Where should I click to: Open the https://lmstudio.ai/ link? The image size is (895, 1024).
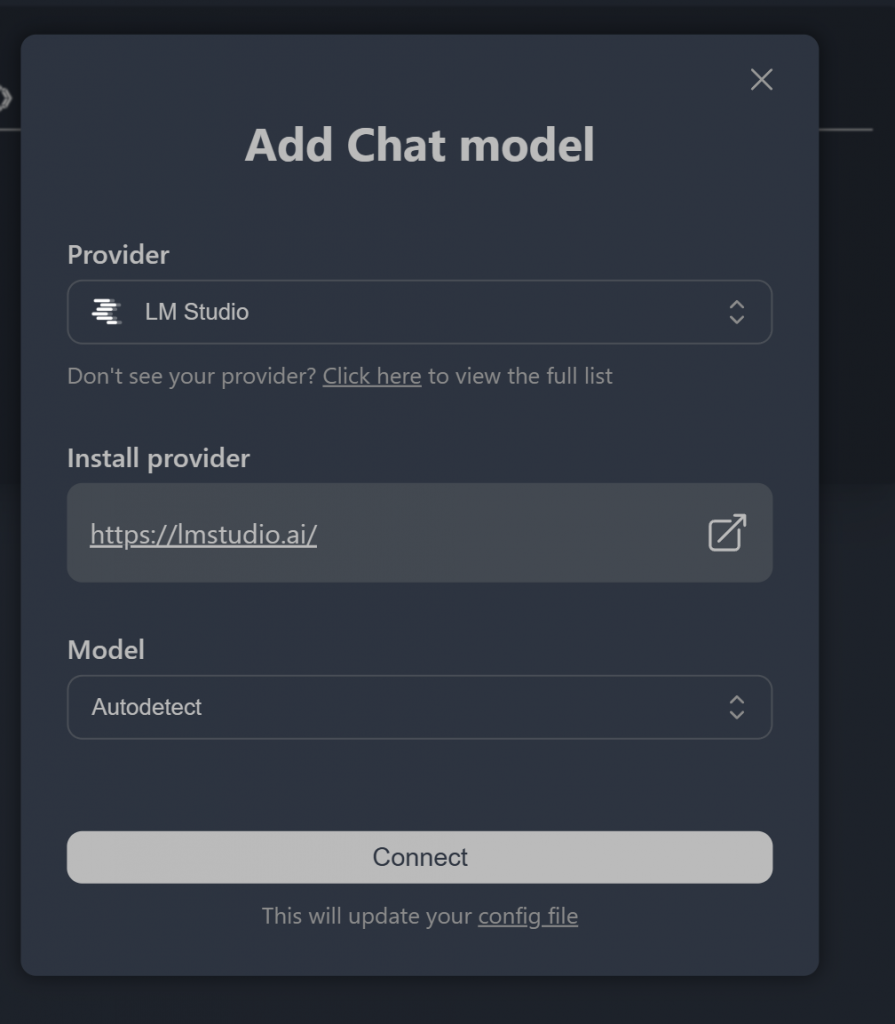tap(203, 535)
